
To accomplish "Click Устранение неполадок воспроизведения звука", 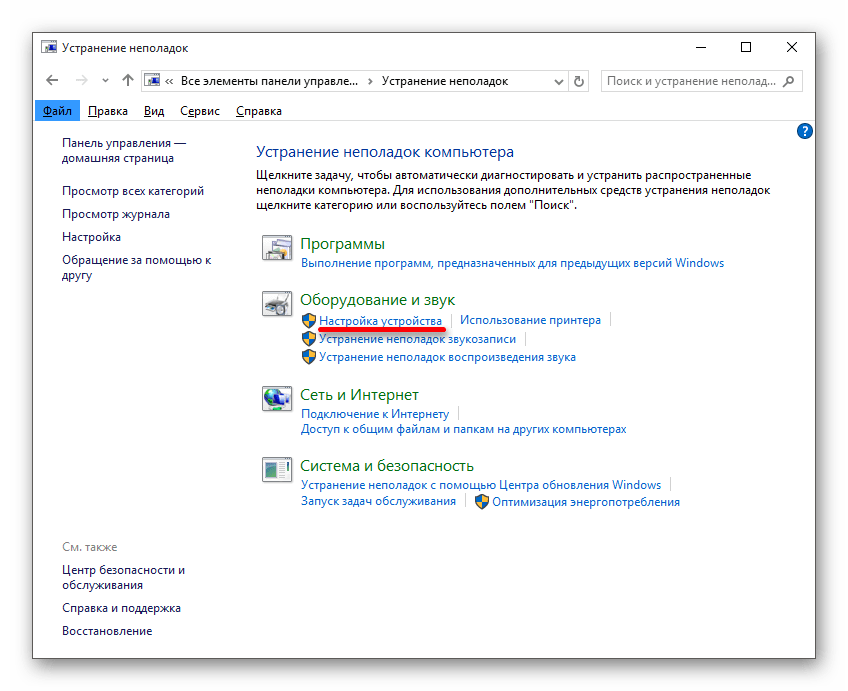I will [447, 357].
